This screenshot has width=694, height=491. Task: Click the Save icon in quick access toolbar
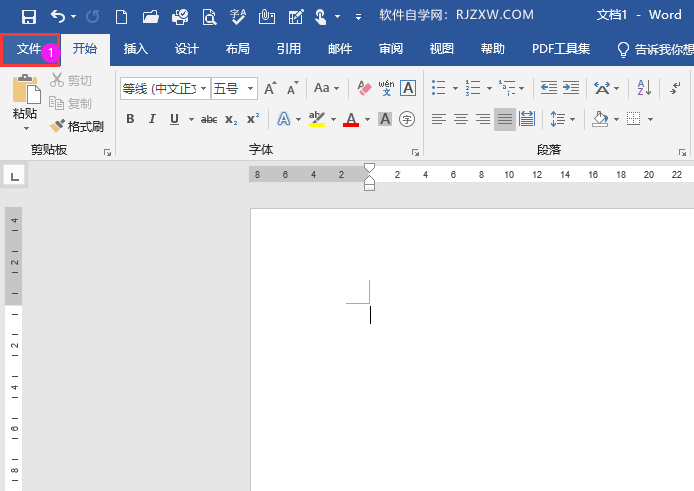coord(29,17)
